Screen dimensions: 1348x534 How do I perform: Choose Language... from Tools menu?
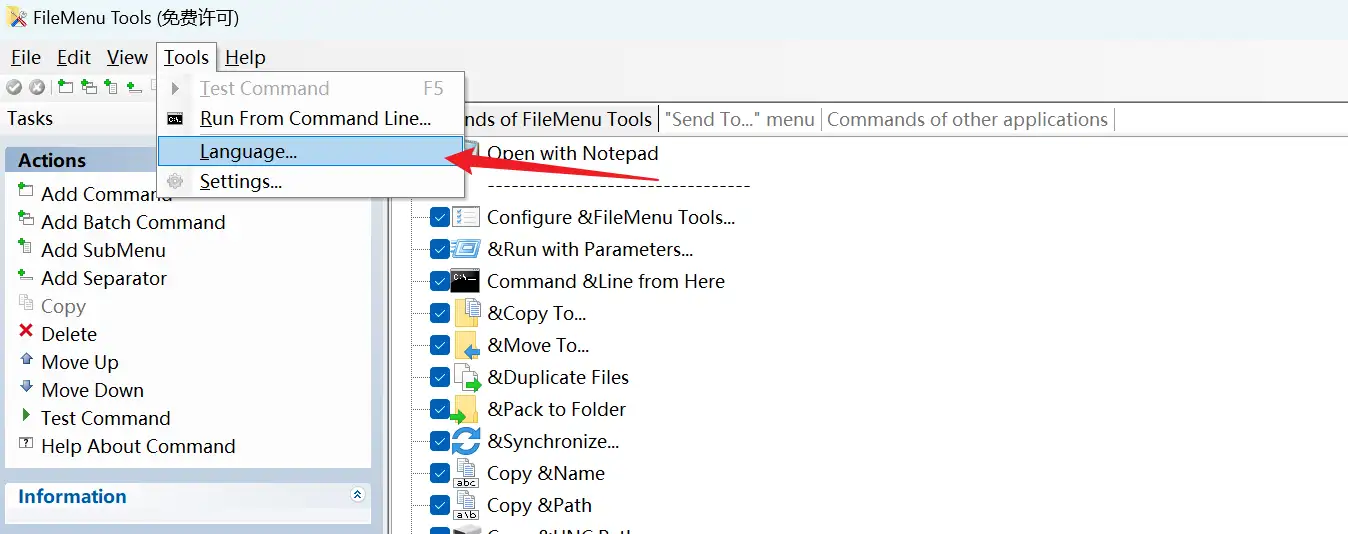311,151
